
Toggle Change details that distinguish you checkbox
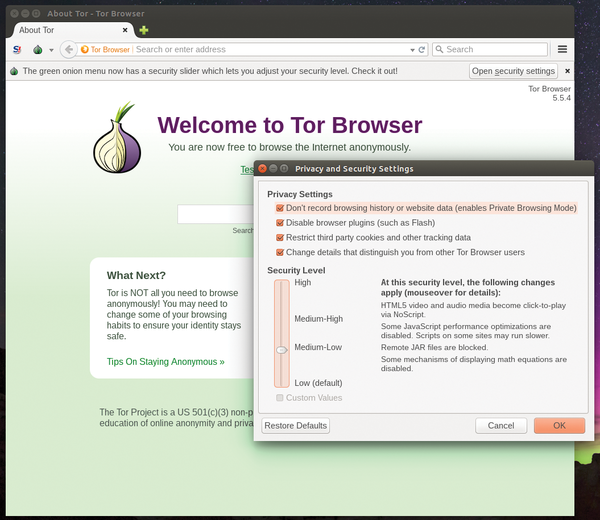[x=280, y=253]
